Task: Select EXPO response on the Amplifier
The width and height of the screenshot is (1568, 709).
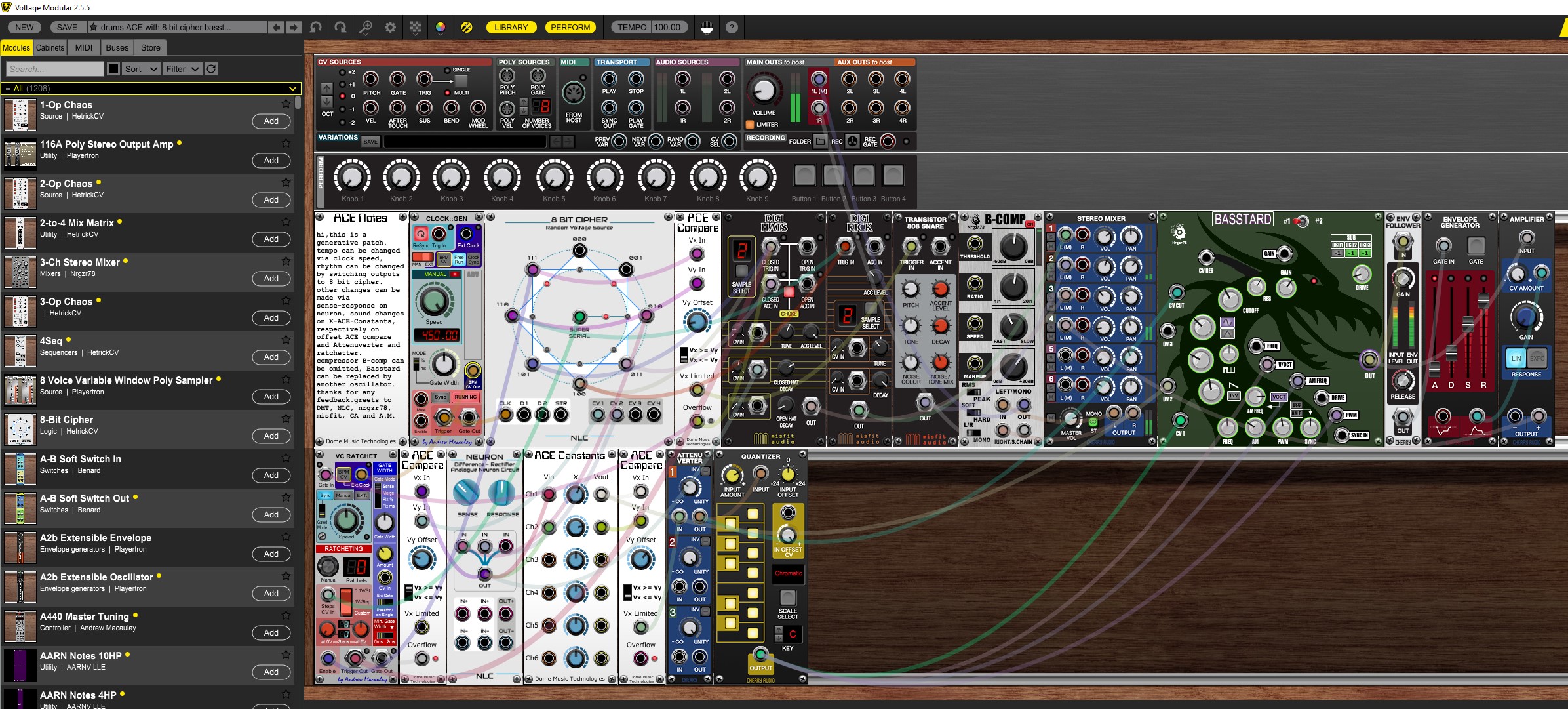Action: (x=1537, y=359)
